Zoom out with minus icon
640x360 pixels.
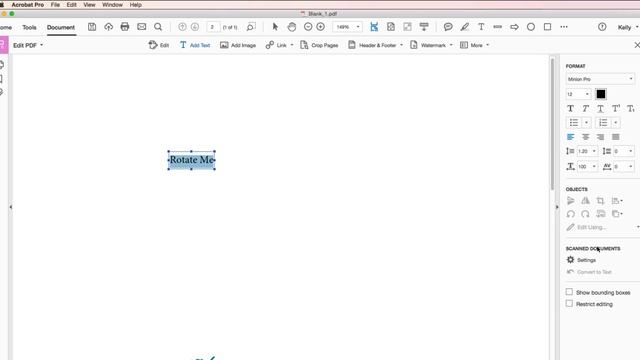tap(308, 27)
